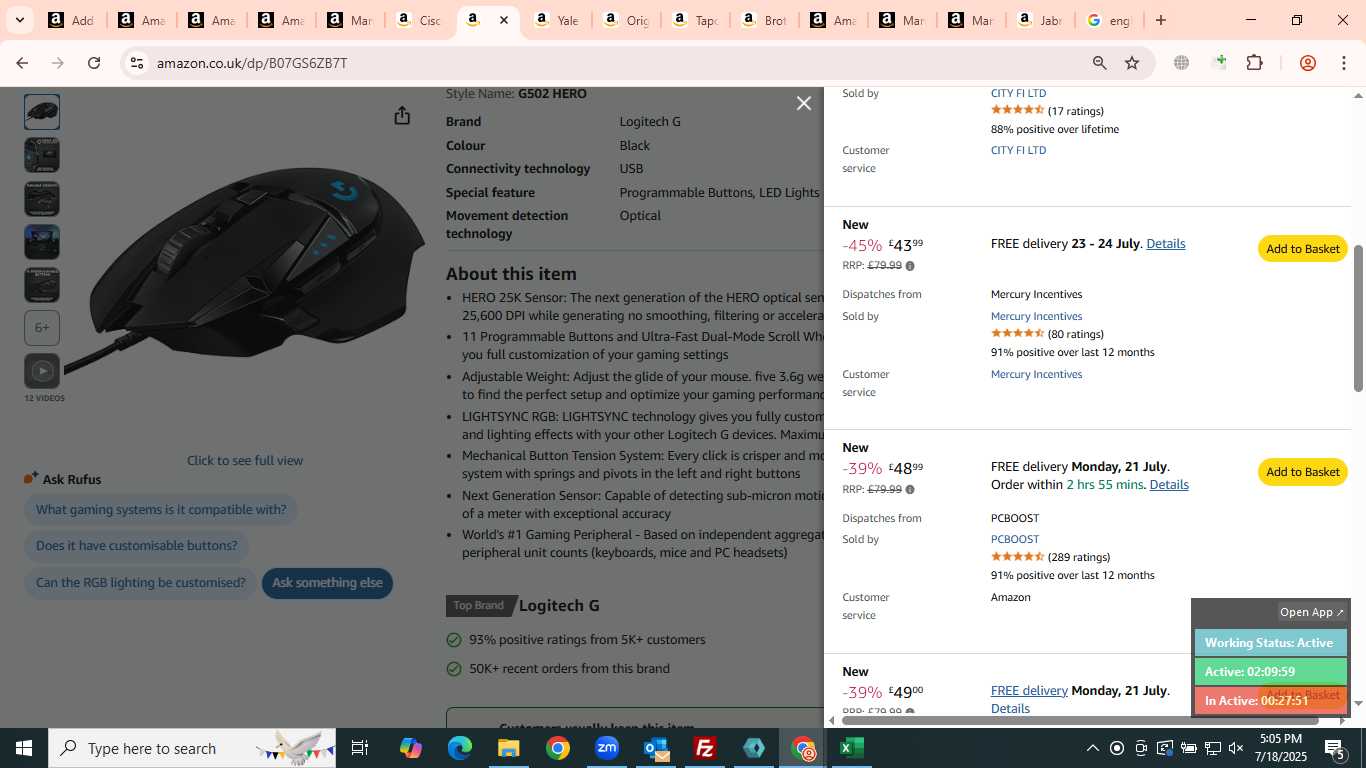Open the zoom magnifier icon in address bar
Image resolution: width=1366 pixels, height=768 pixels.
[x=1099, y=63]
